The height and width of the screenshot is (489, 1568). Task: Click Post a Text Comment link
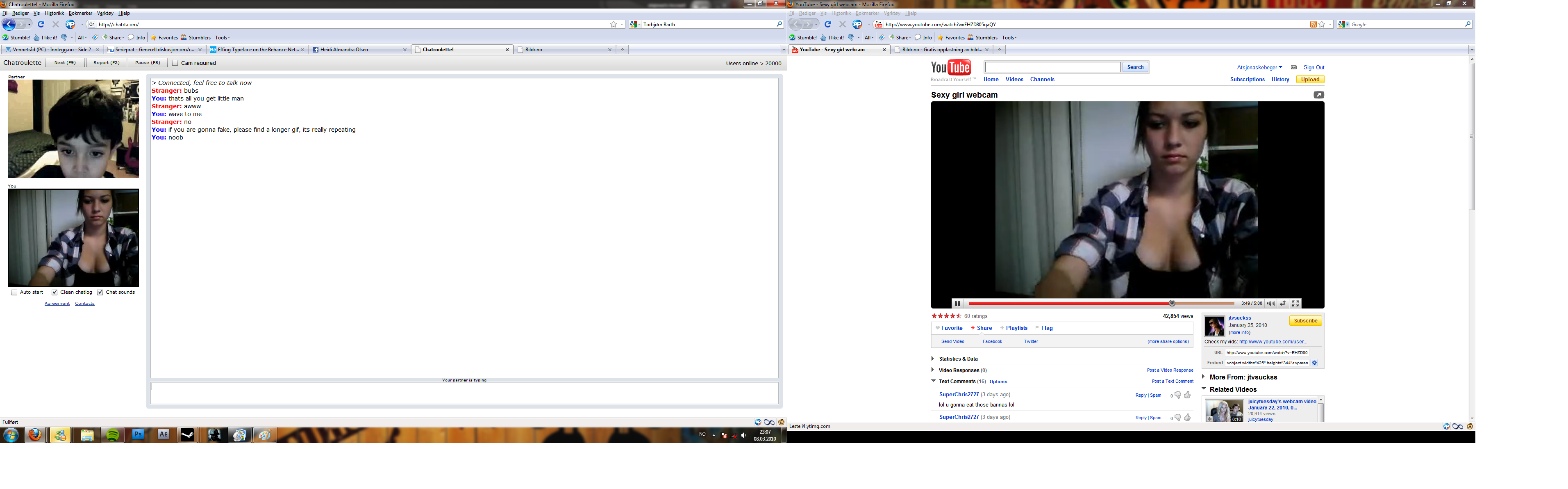point(1173,381)
